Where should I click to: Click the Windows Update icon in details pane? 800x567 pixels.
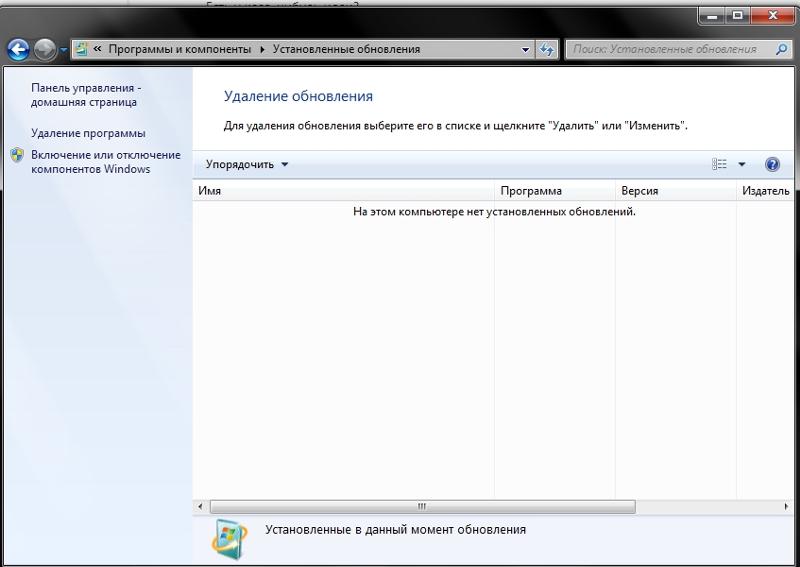[x=229, y=539]
